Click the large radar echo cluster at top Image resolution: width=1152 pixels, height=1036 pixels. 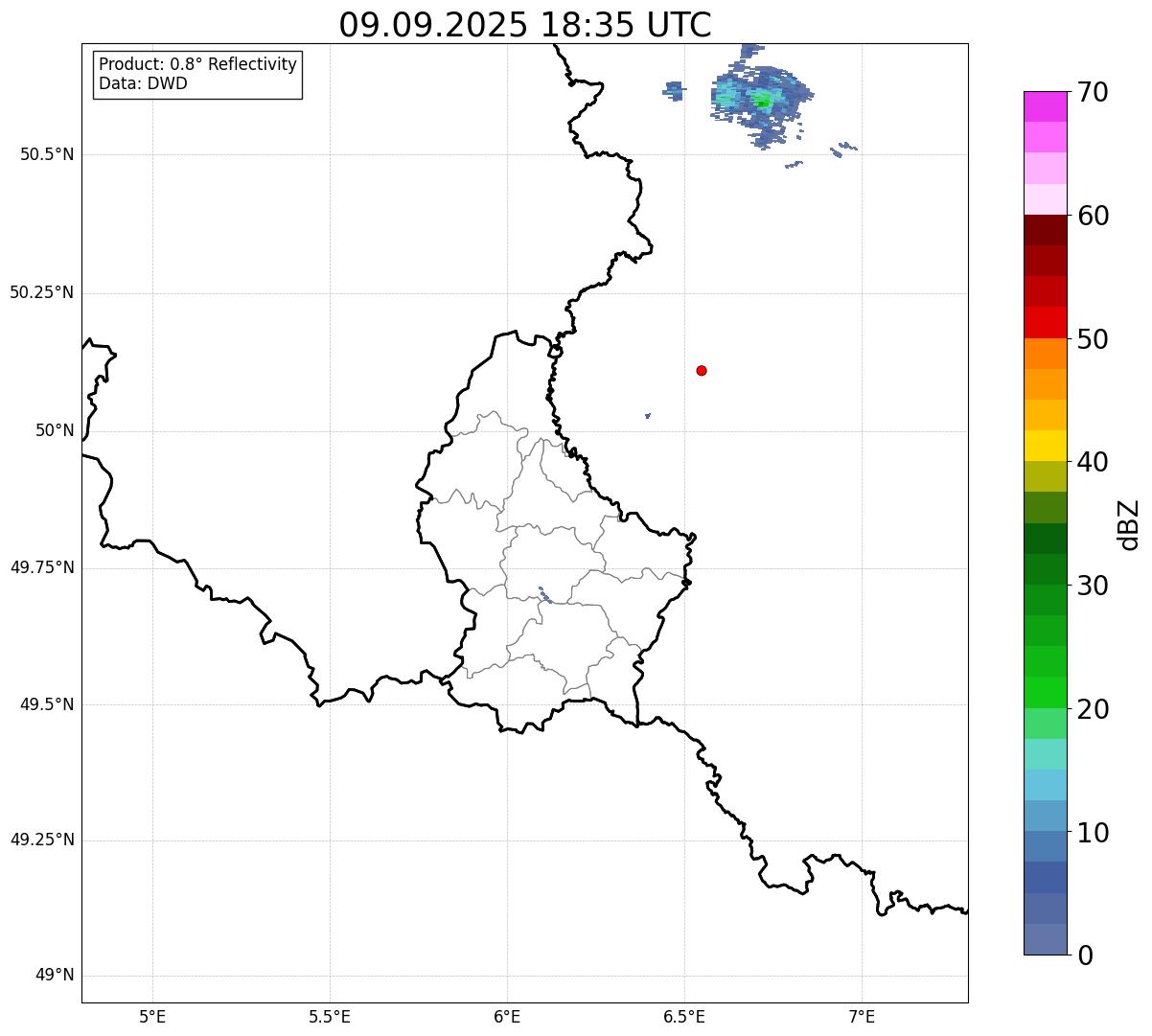762,98
